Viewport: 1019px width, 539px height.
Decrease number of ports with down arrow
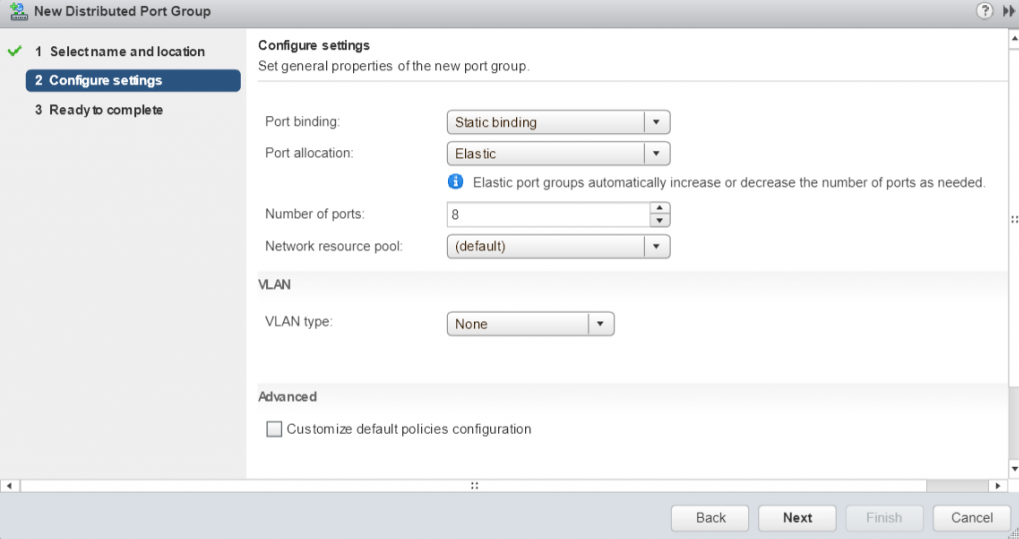(x=659, y=220)
